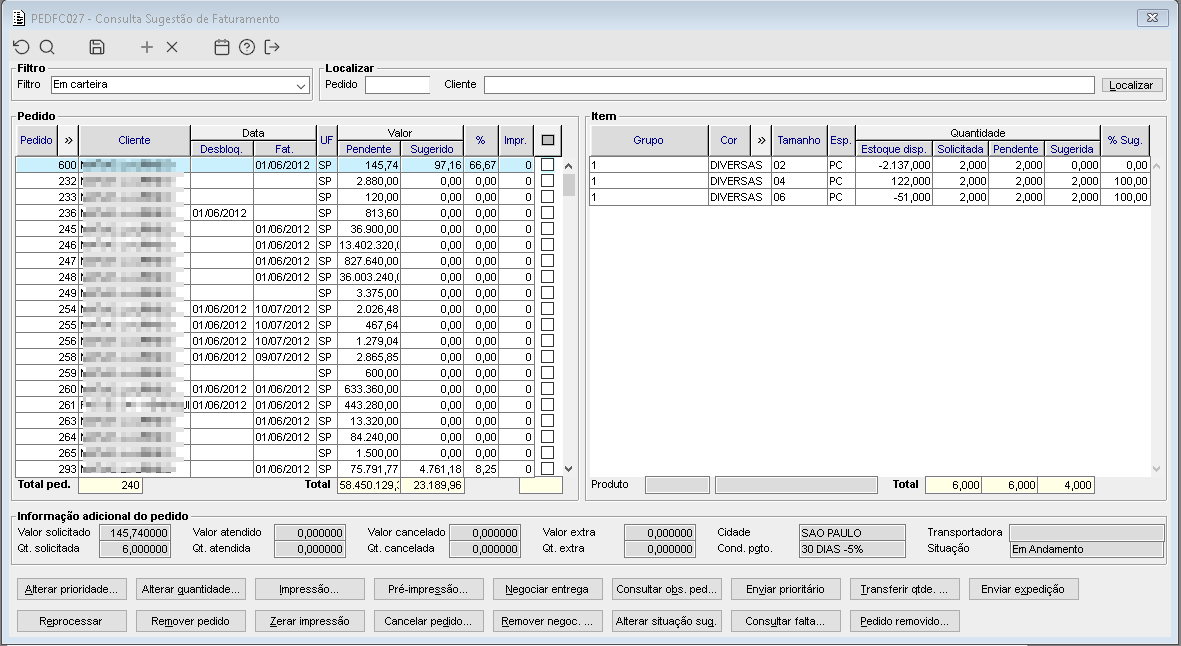Click into the Pedido search field
1181x646 pixels.
pyautogui.click(x=397, y=85)
